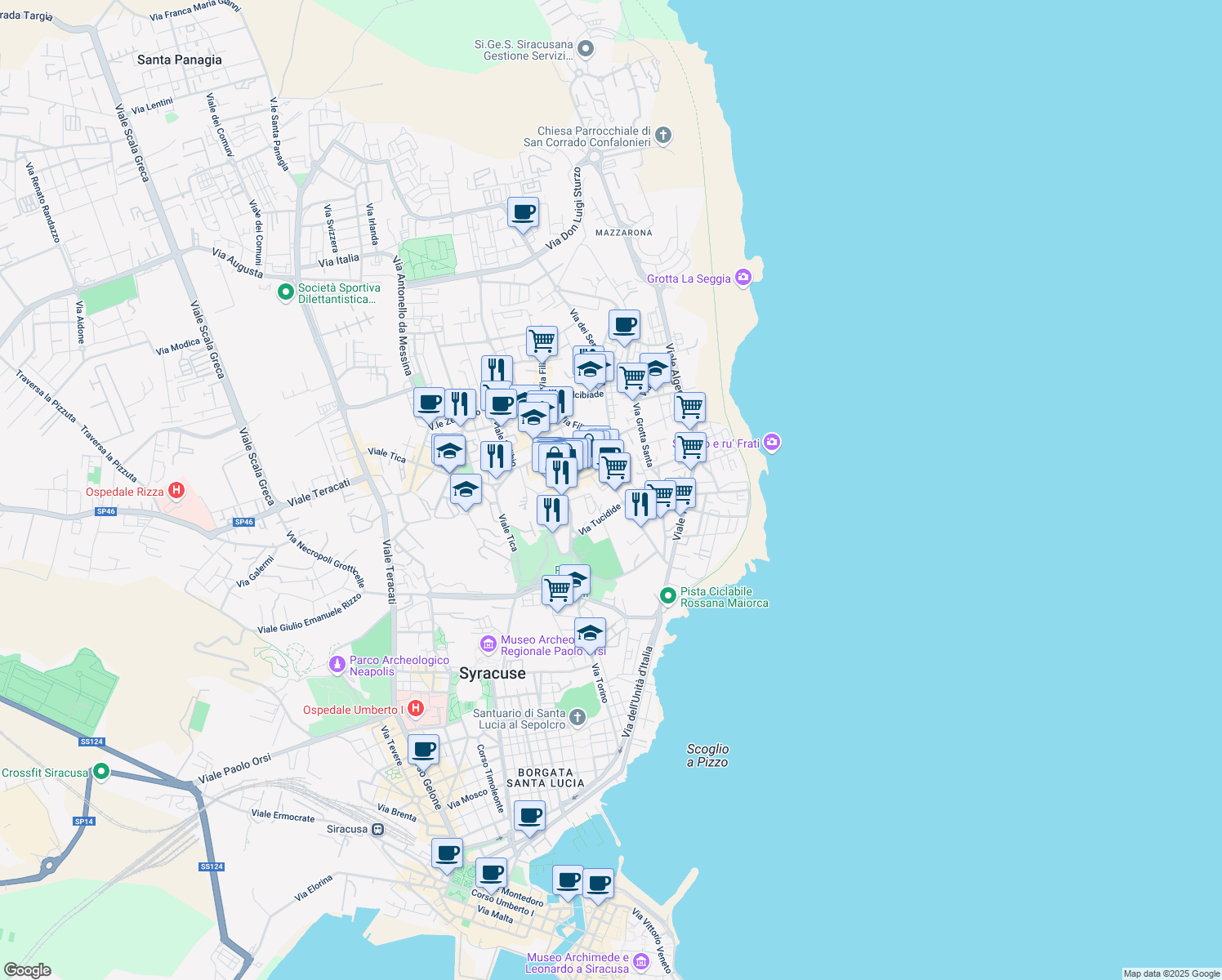Open the Google logo link
Image resolution: width=1222 pixels, height=980 pixels.
[27, 970]
